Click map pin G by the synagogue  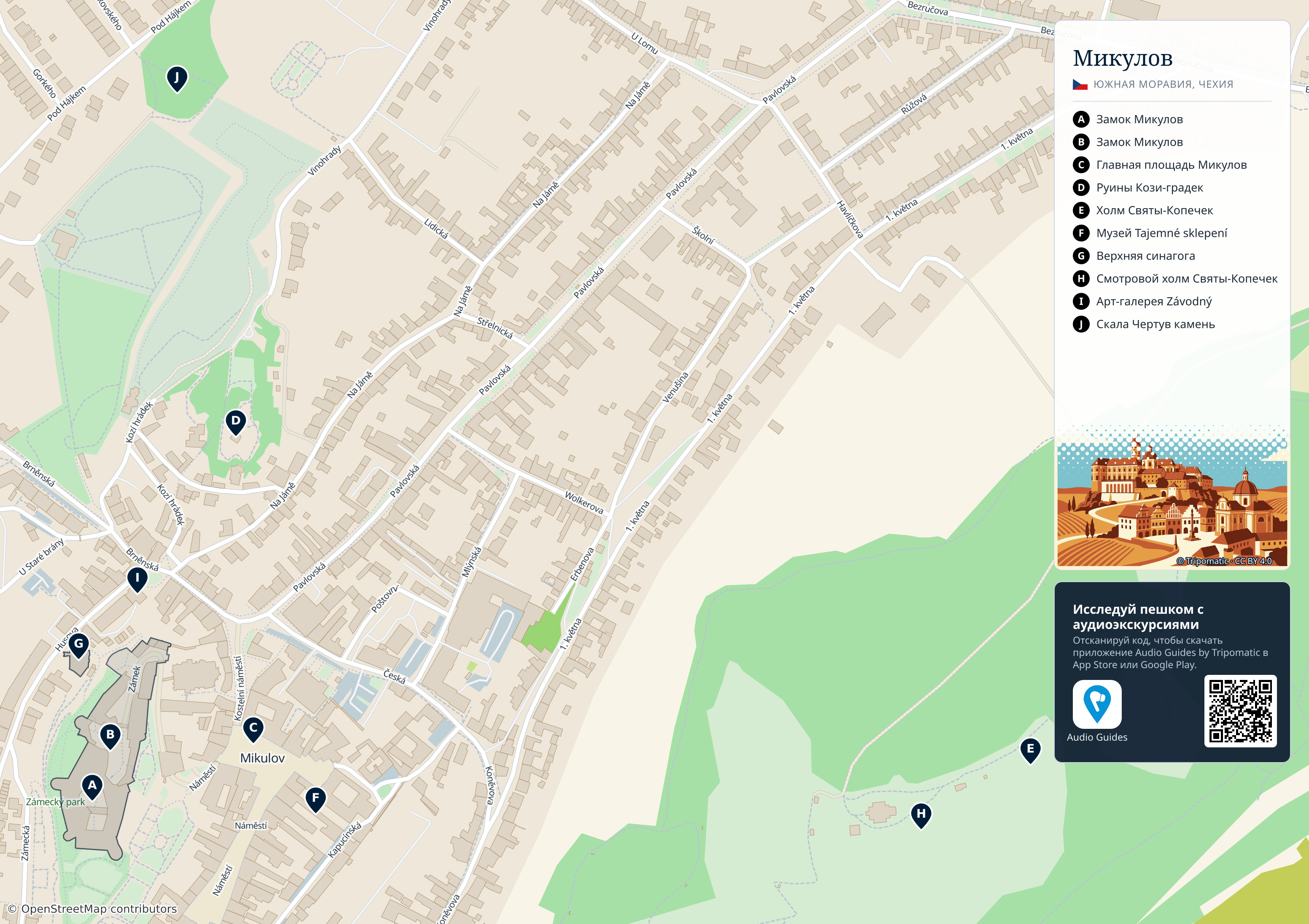79,646
